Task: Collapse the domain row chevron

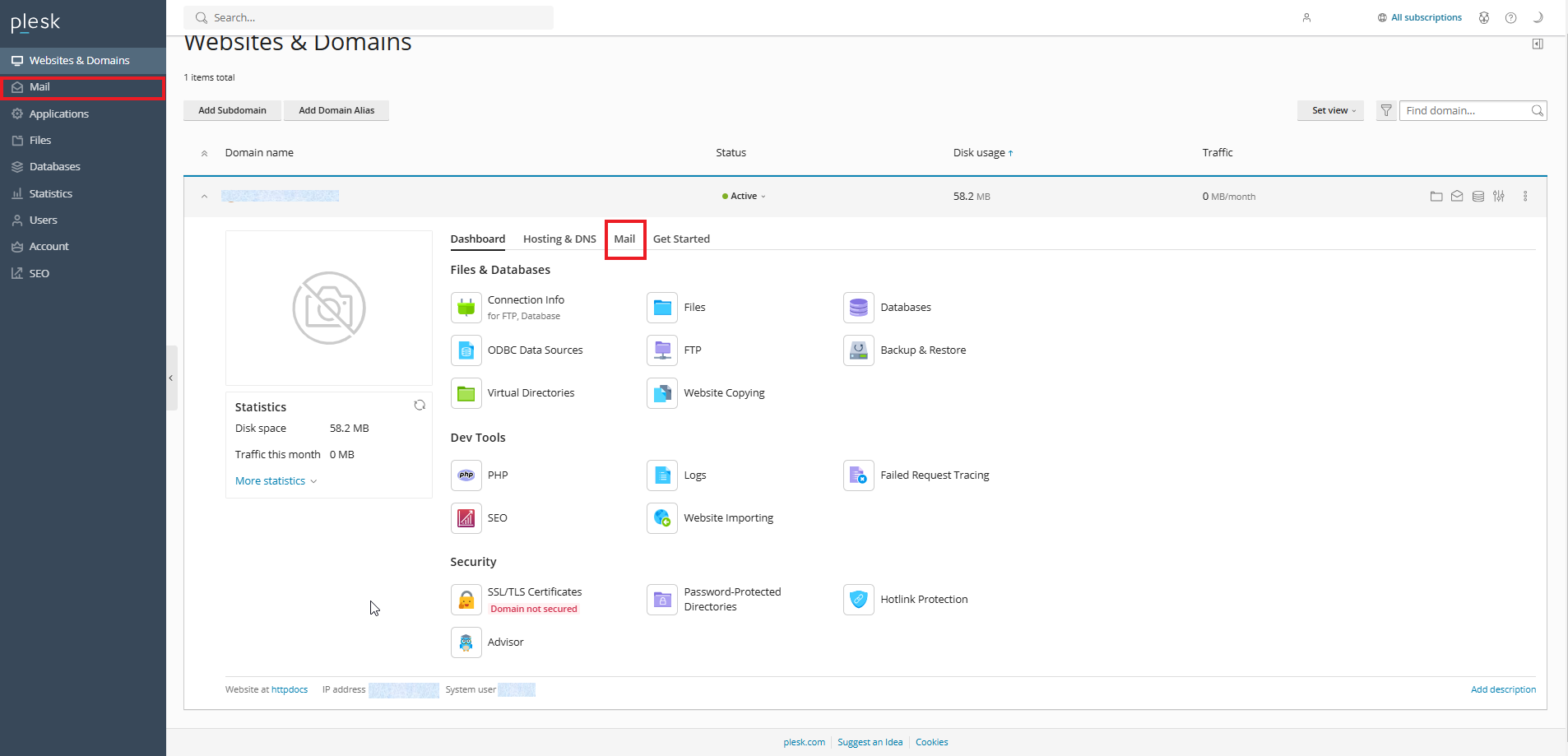Action: pos(204,197)
